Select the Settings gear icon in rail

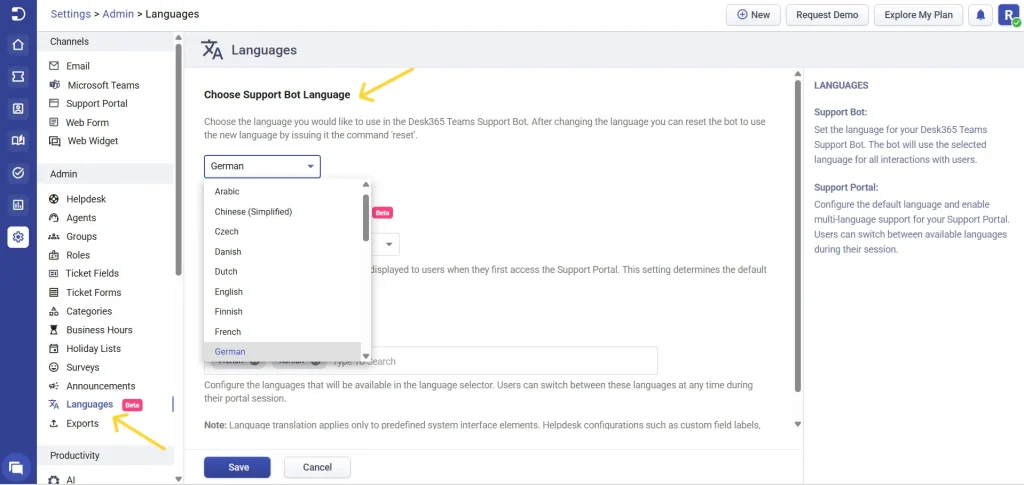(x=18, y=237)
